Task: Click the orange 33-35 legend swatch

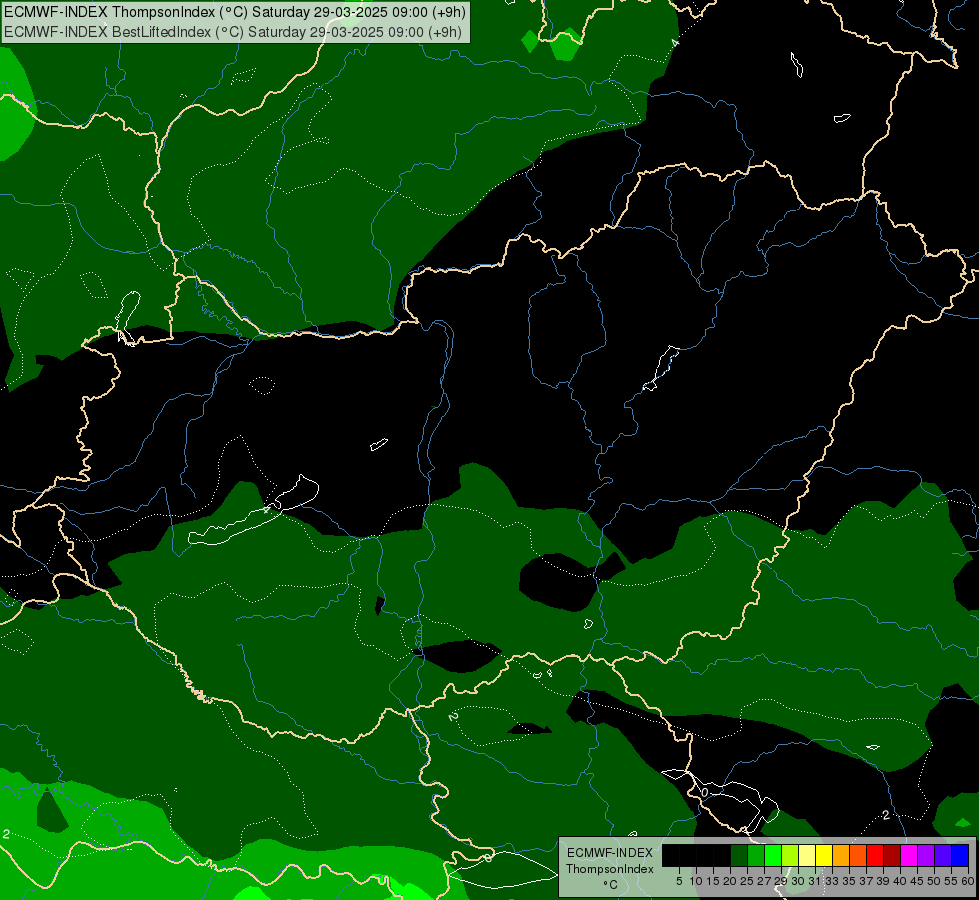Action: [841, 855]
